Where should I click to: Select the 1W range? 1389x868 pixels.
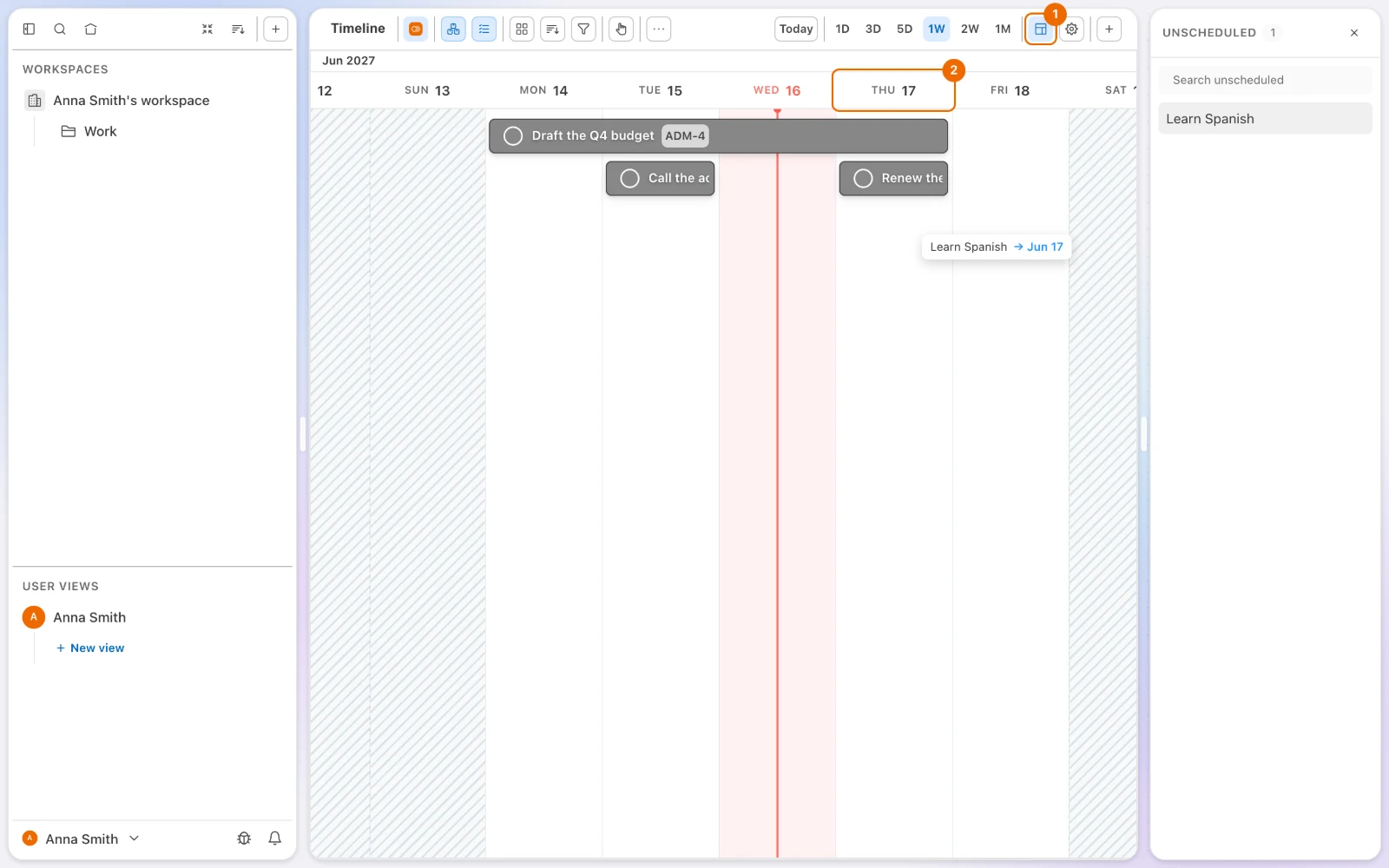(936, 29)
